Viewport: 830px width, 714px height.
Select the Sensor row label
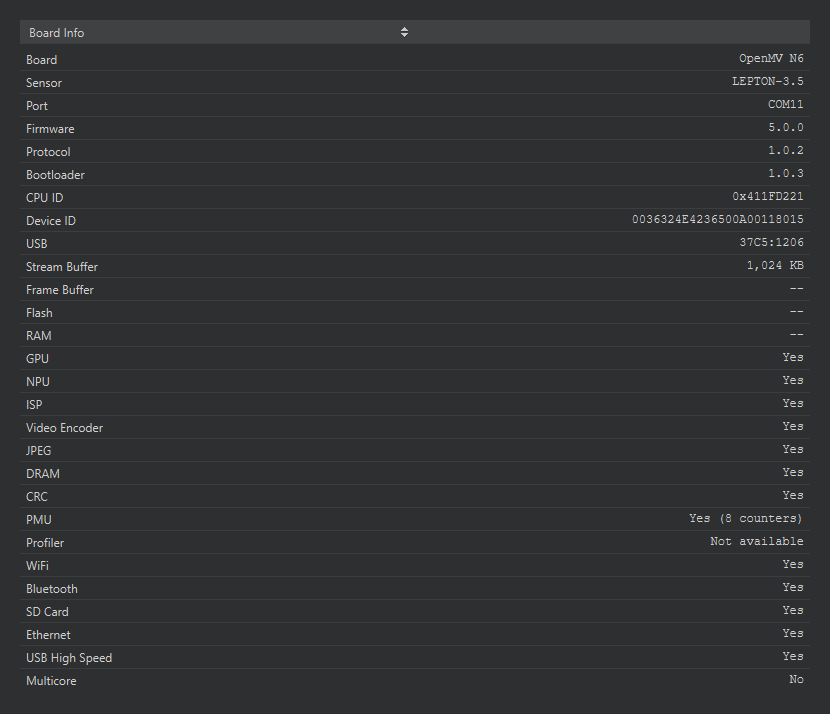44,83
